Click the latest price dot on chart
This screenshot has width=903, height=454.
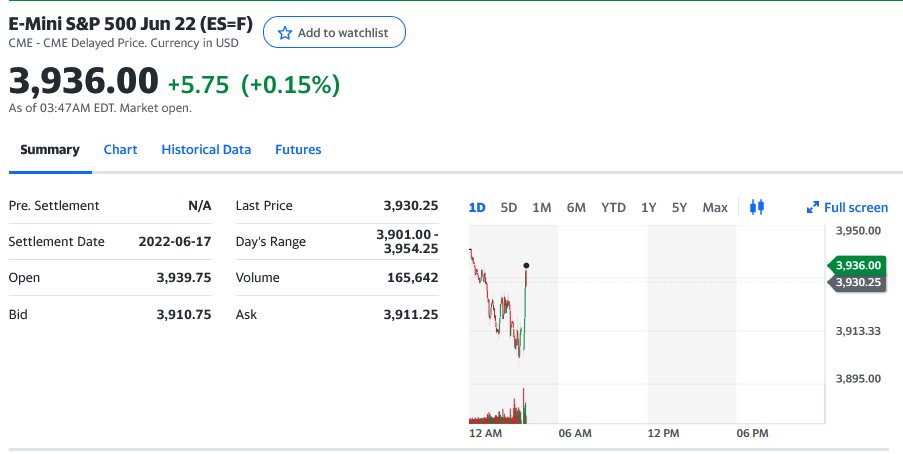[x=526, y=265]
